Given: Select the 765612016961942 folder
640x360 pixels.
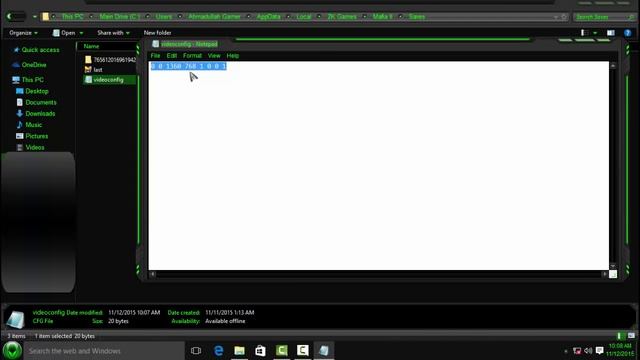Looking at the screenshot, I should pos(110,60).
